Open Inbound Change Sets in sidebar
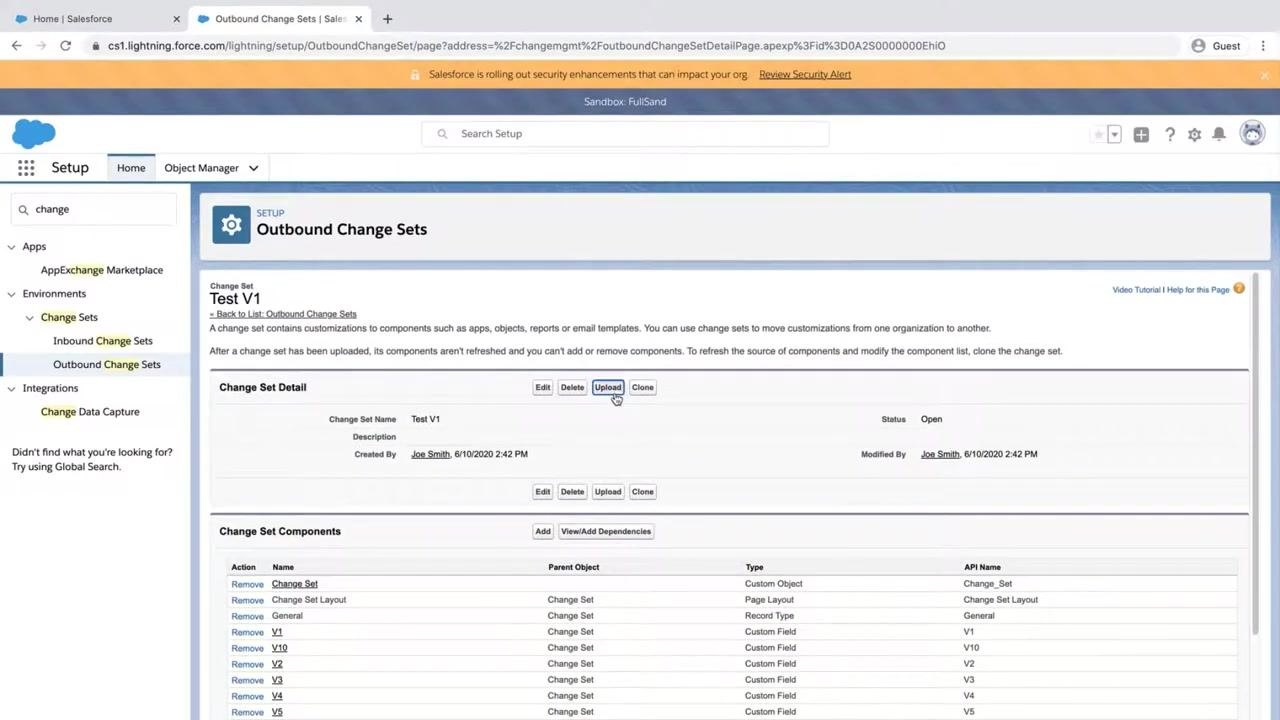Screen dimensions: 1280x720 103,341
